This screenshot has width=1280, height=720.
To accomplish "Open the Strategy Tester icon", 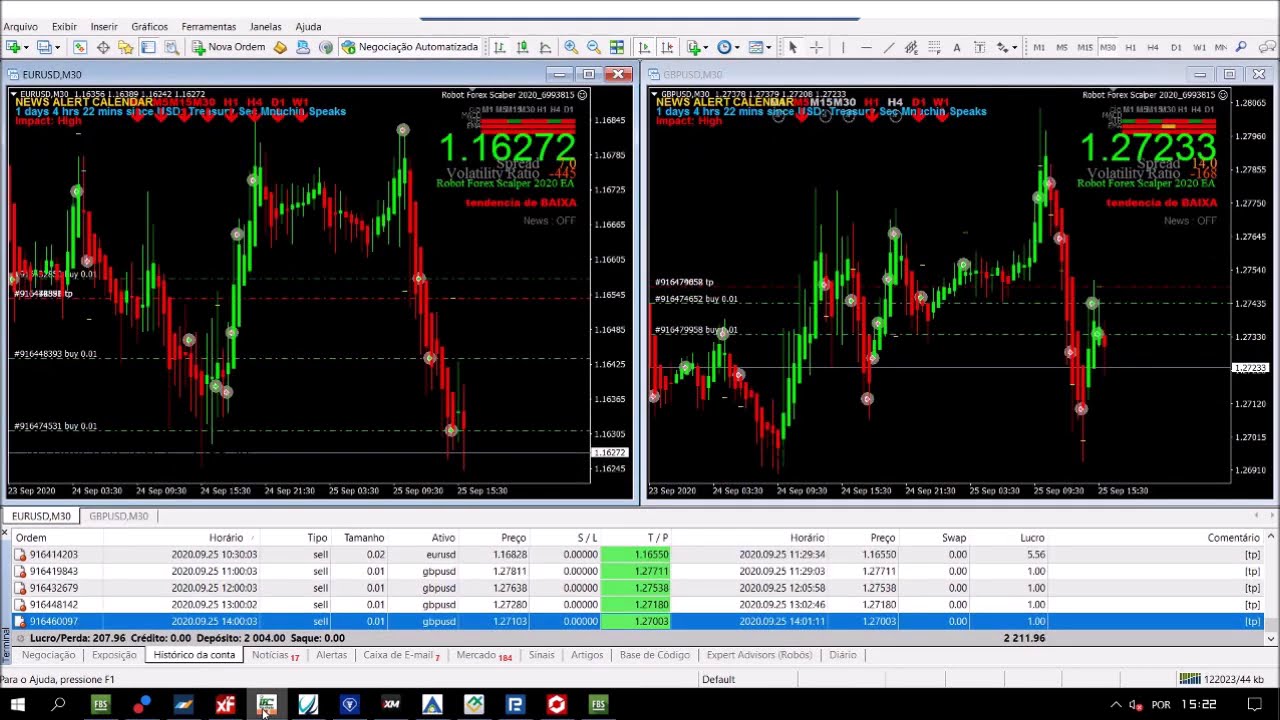I will (171, 47).
